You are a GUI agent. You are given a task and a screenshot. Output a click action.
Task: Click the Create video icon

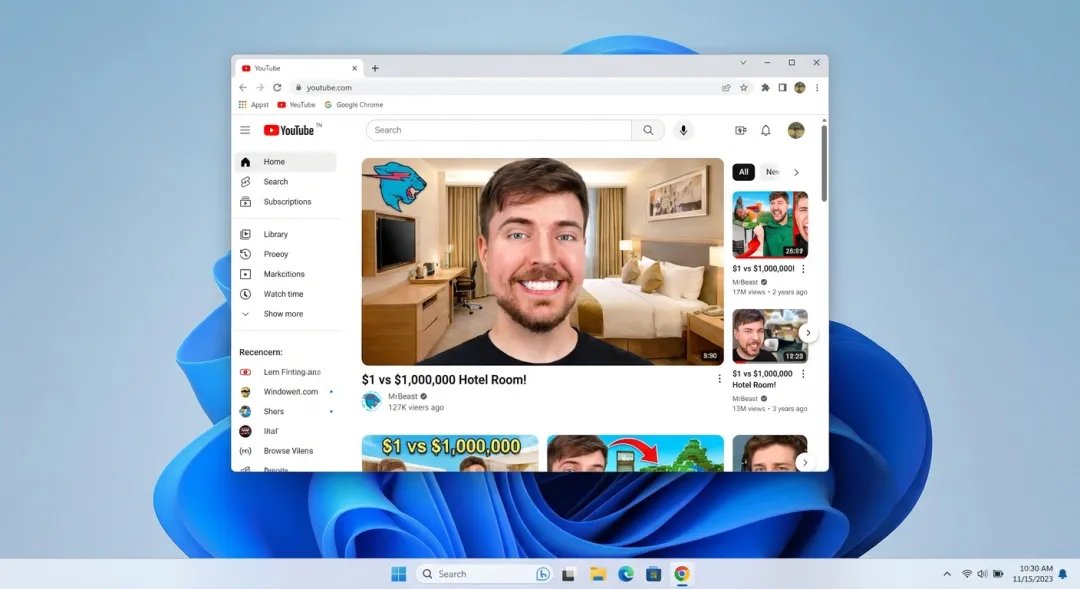click(738, 130)
